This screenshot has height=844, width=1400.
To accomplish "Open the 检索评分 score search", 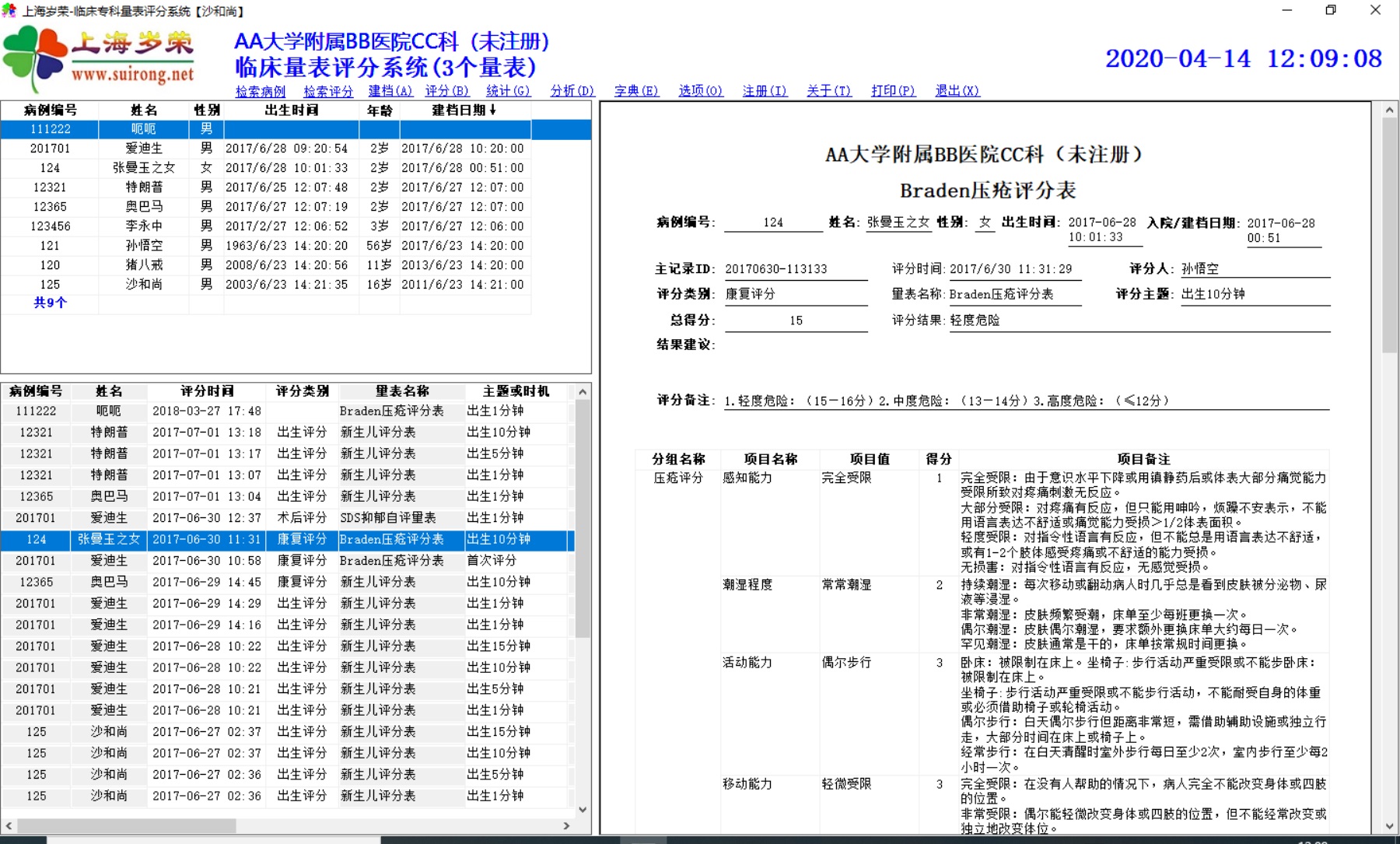I will click(x=327, y=91).
